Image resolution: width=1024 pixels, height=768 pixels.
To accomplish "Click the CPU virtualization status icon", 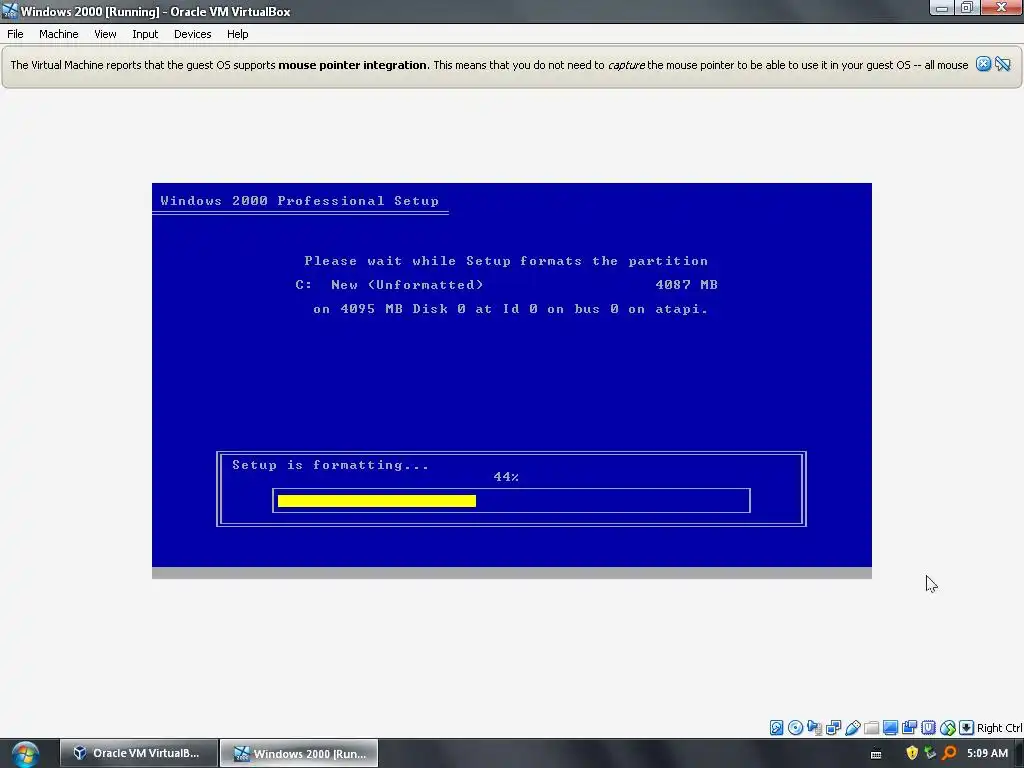I will (x=928, y=728).
